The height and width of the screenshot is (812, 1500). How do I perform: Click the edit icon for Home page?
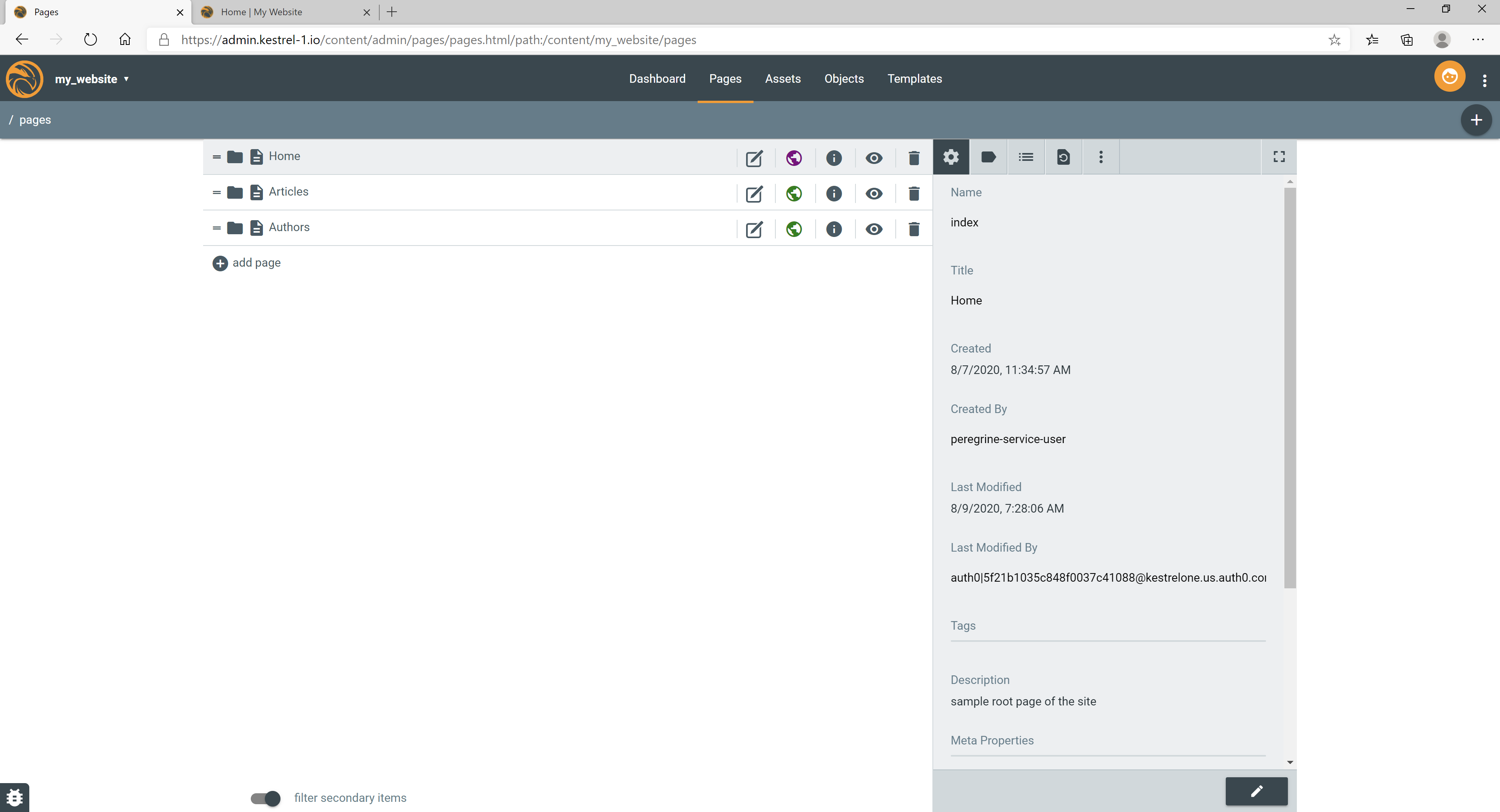click(754, 158)
